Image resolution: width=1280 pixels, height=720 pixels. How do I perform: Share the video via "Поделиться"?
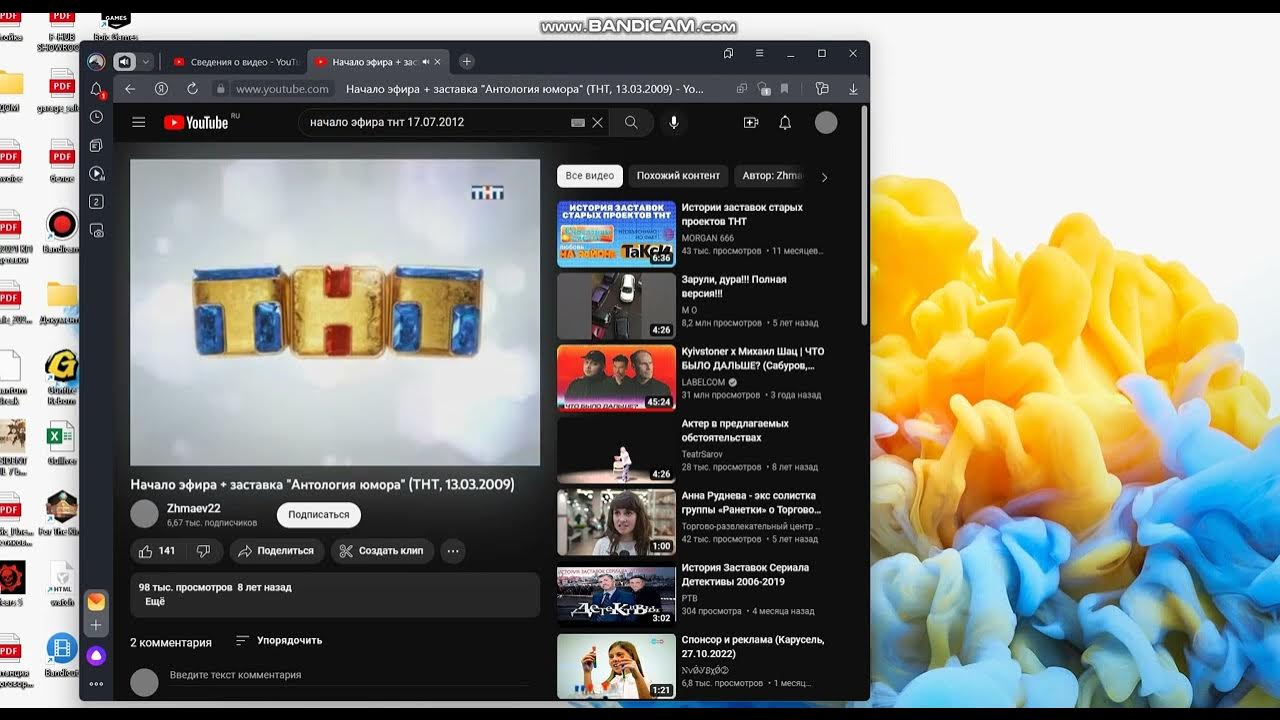click(277, 551)
